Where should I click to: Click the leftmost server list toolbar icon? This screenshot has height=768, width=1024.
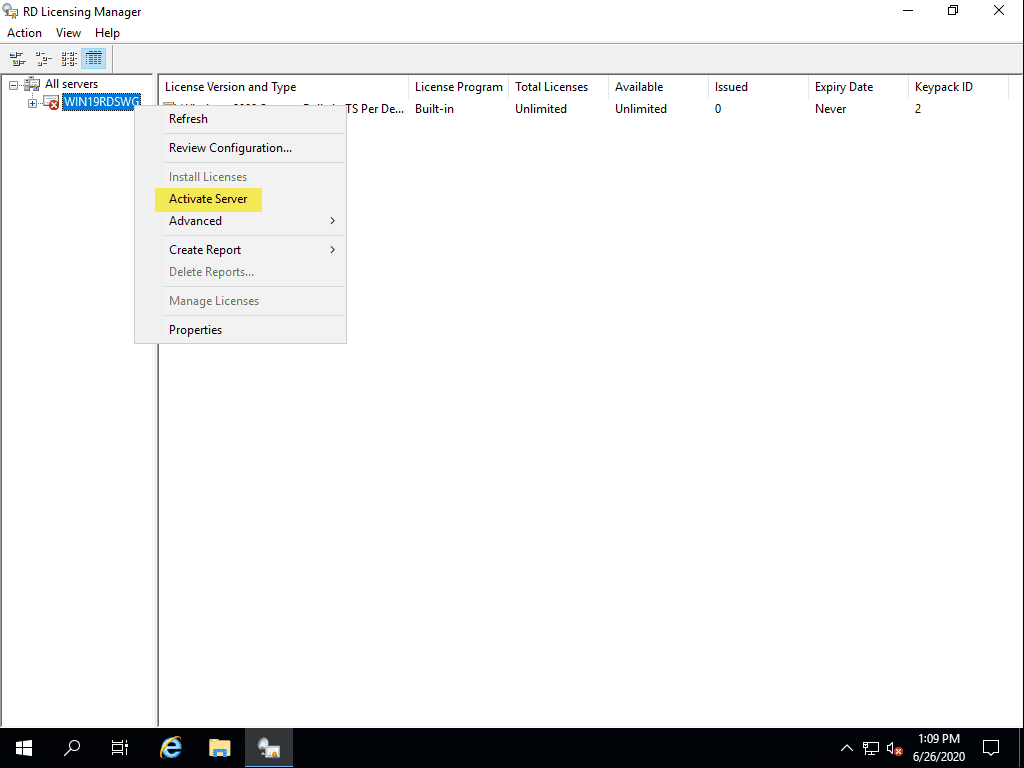[17, 58]
